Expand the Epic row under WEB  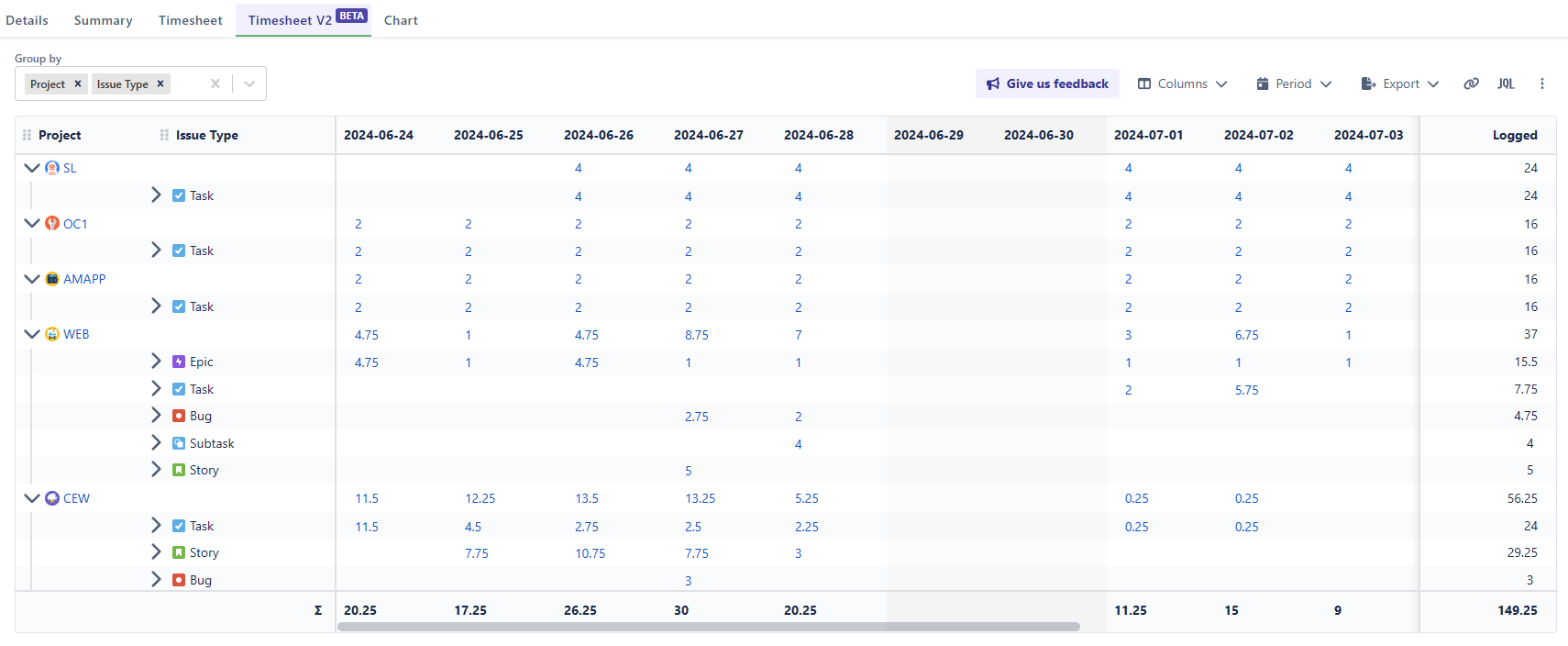[x=156, y=362]
